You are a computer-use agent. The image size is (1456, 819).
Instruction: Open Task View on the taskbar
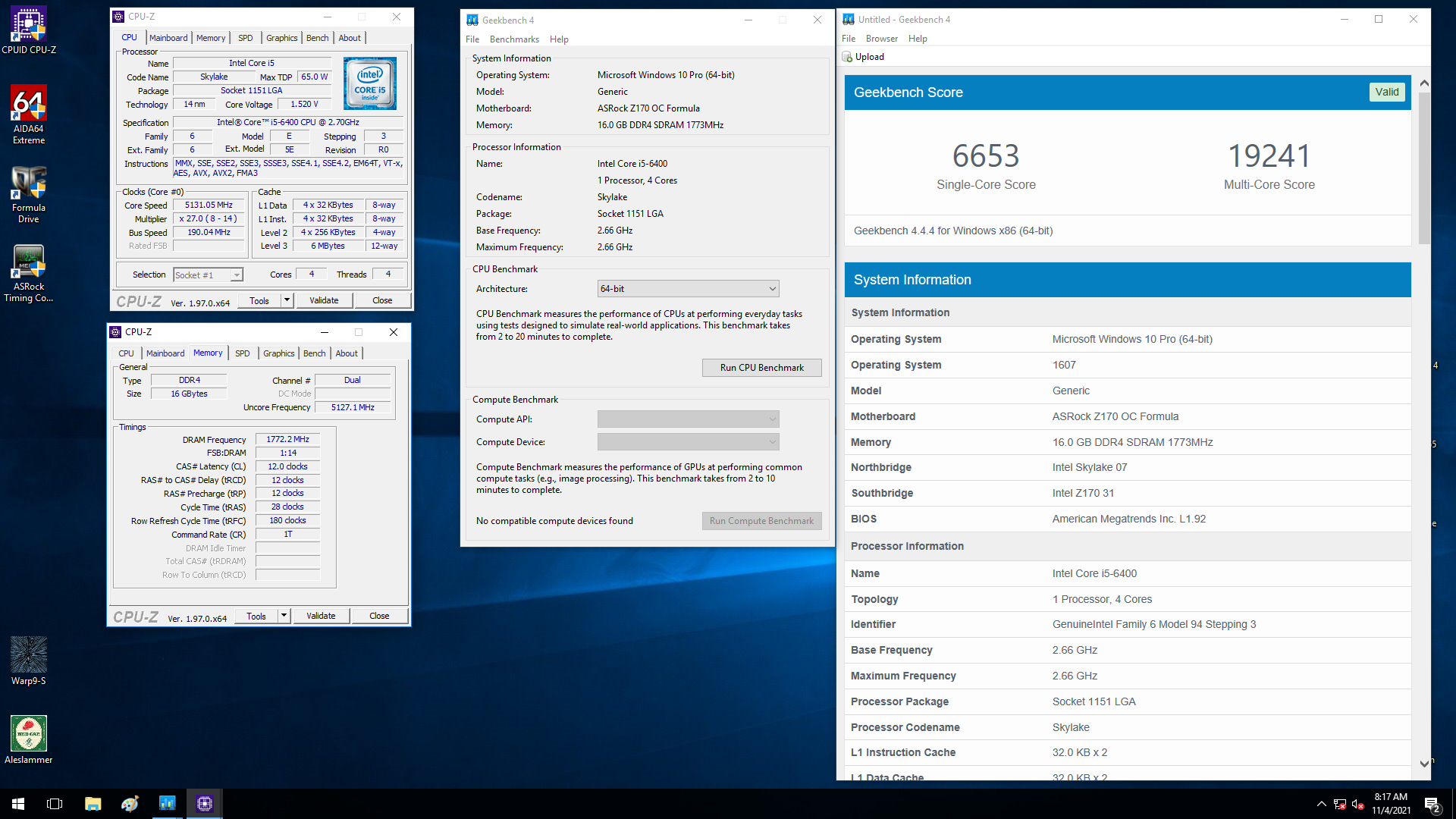tap(55, 804)
